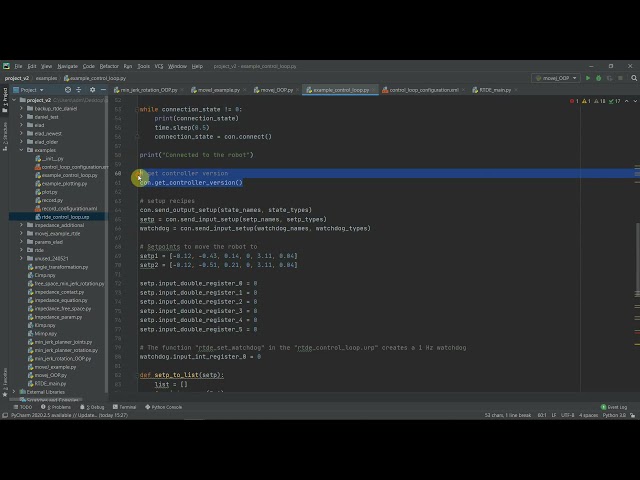Click the Python 3.8 interpreter status
The width and height of the screenshot is (640, 480).
tap(614, 416)
